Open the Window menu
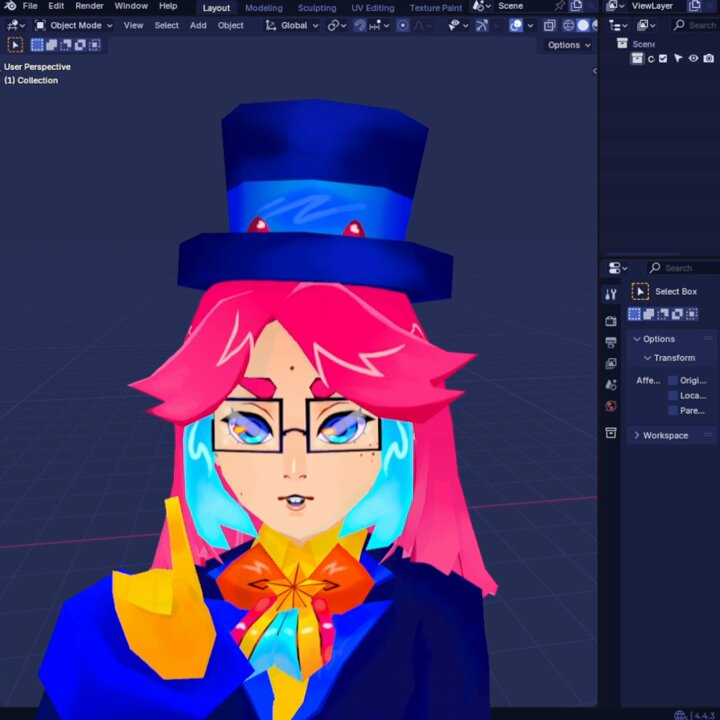The height and width of the screenshot is (720, 720). pyautogui.click(x=131, y=6)
